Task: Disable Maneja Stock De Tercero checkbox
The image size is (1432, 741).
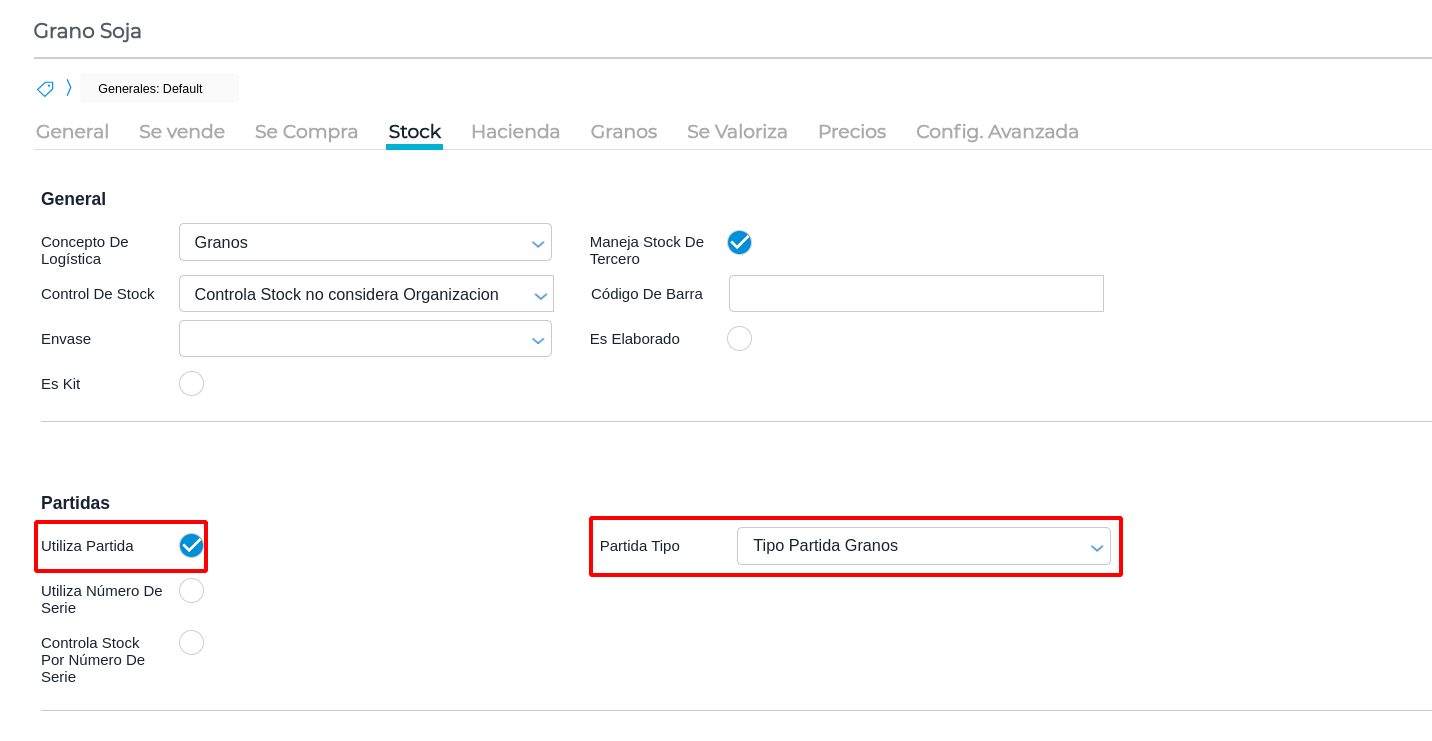Action: (739, 242)
